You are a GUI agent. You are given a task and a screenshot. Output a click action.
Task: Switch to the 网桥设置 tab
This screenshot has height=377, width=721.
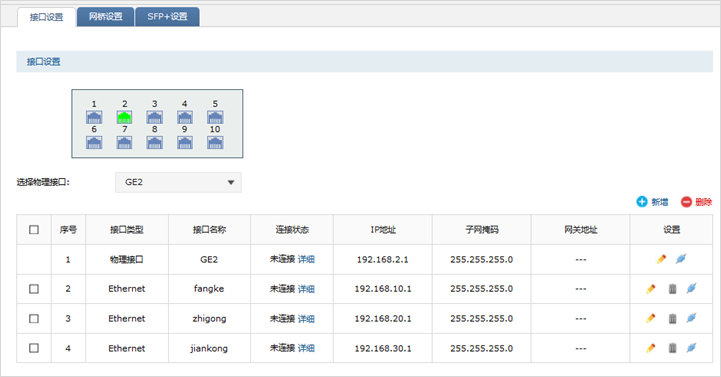pyautogui.click(x=106, y=17)
